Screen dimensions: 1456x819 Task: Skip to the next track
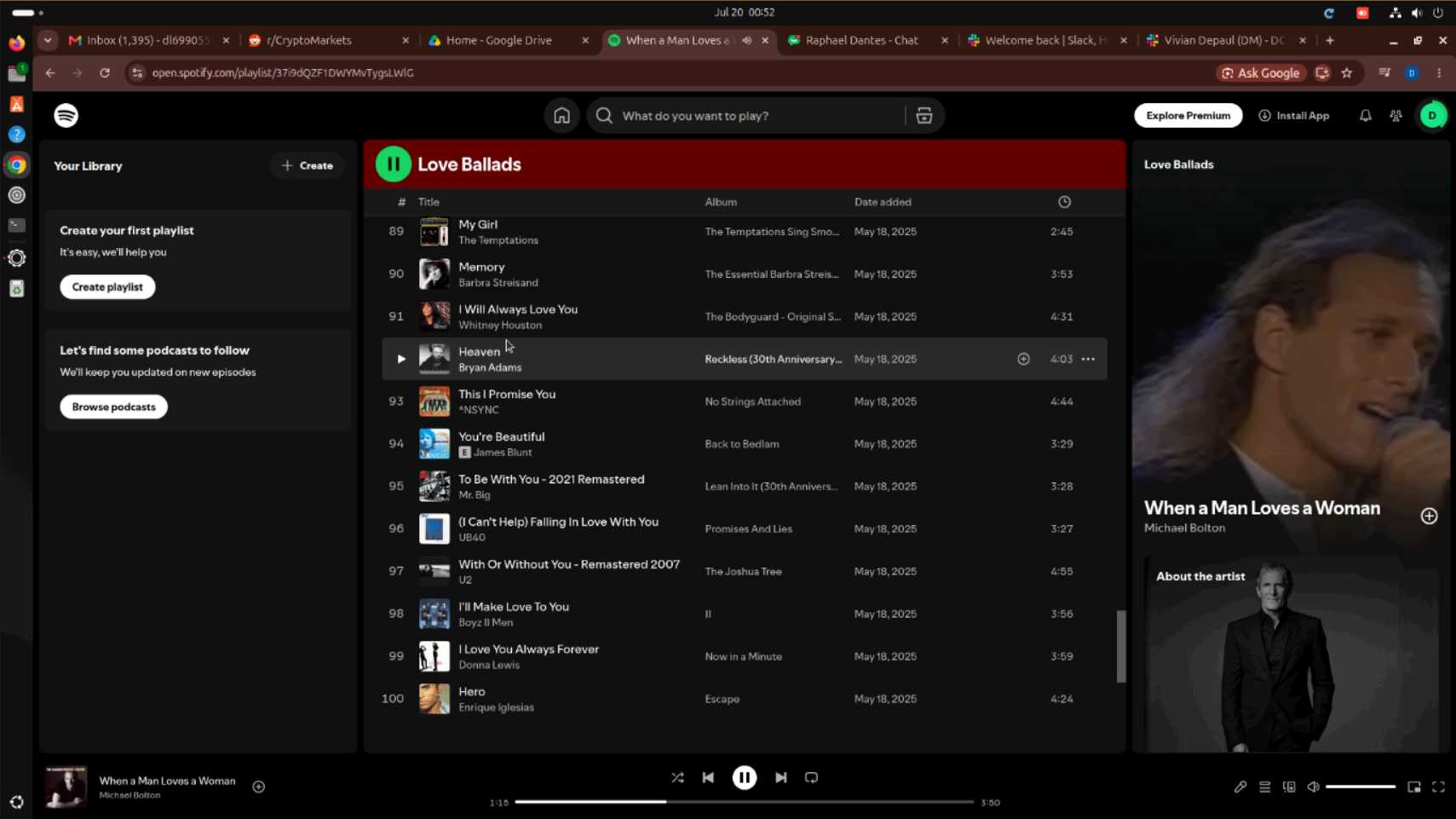point(780,777)
